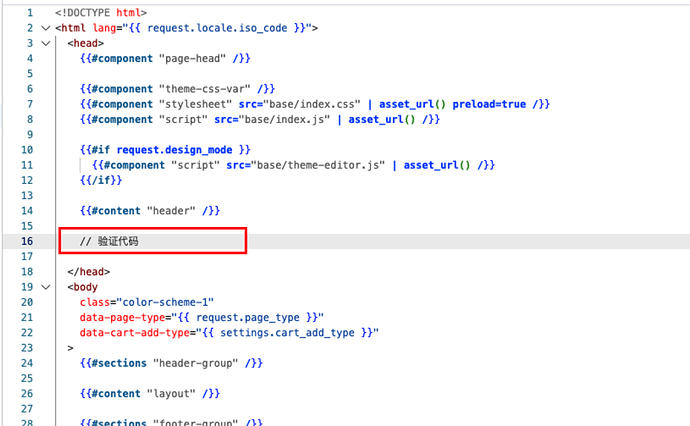Click "base/theme-editor.js" source string
The width and height of the screenshot is (690, 426).
point(318,165)
